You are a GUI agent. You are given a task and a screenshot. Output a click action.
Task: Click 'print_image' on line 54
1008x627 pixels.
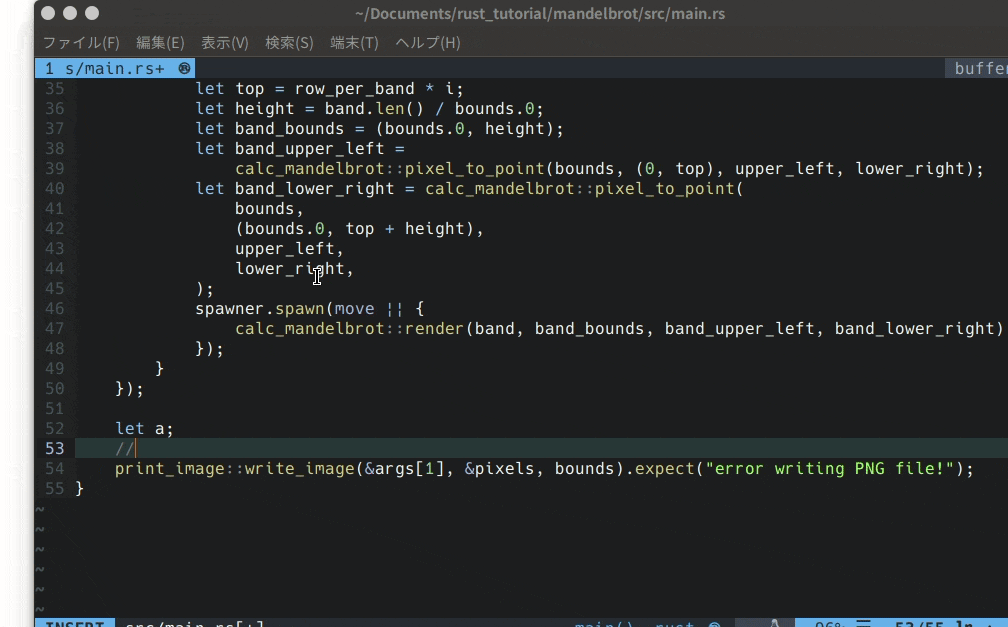pos(170,468)
